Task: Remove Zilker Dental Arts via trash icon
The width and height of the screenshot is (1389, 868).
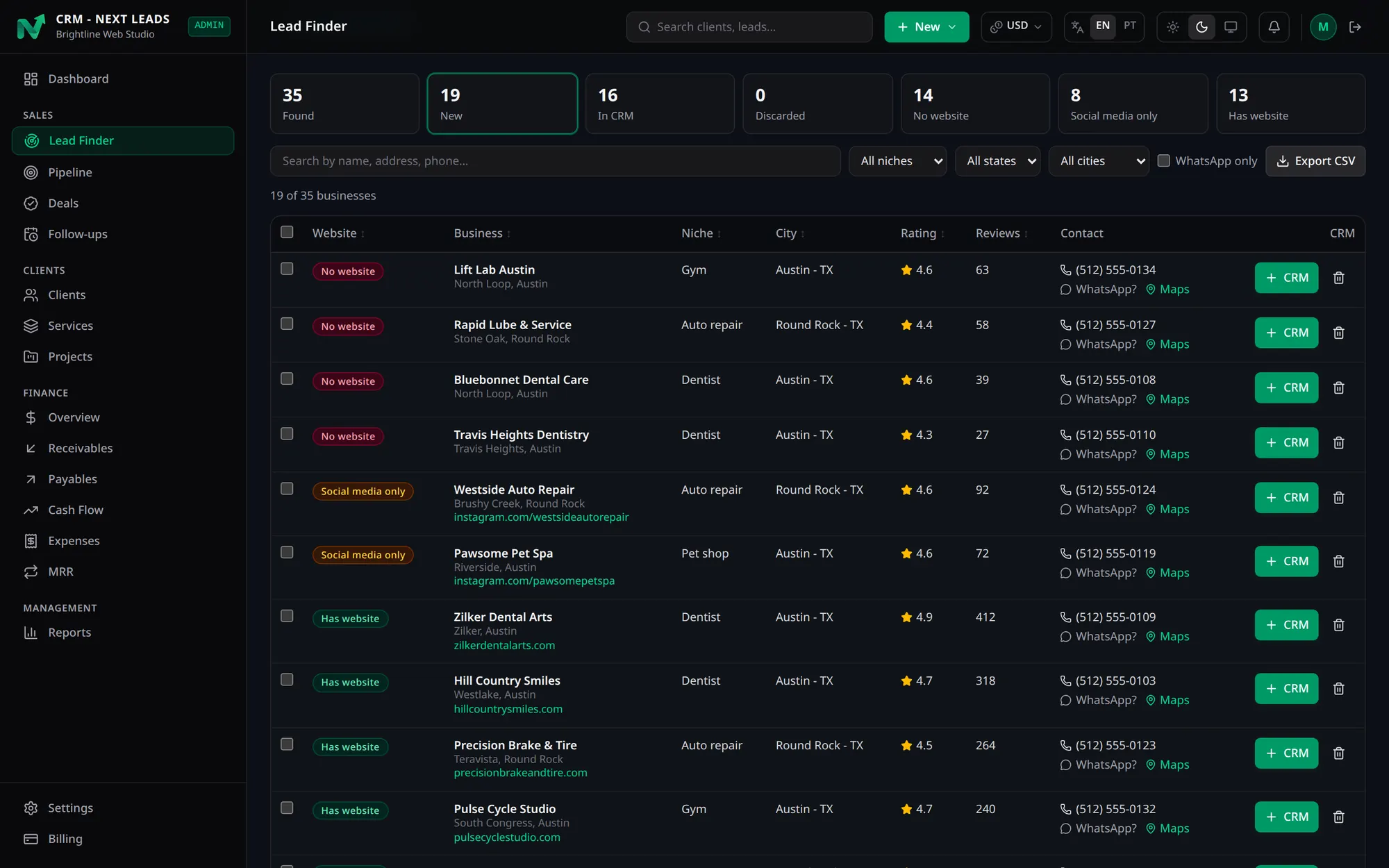Action: tap(1339, 625)
